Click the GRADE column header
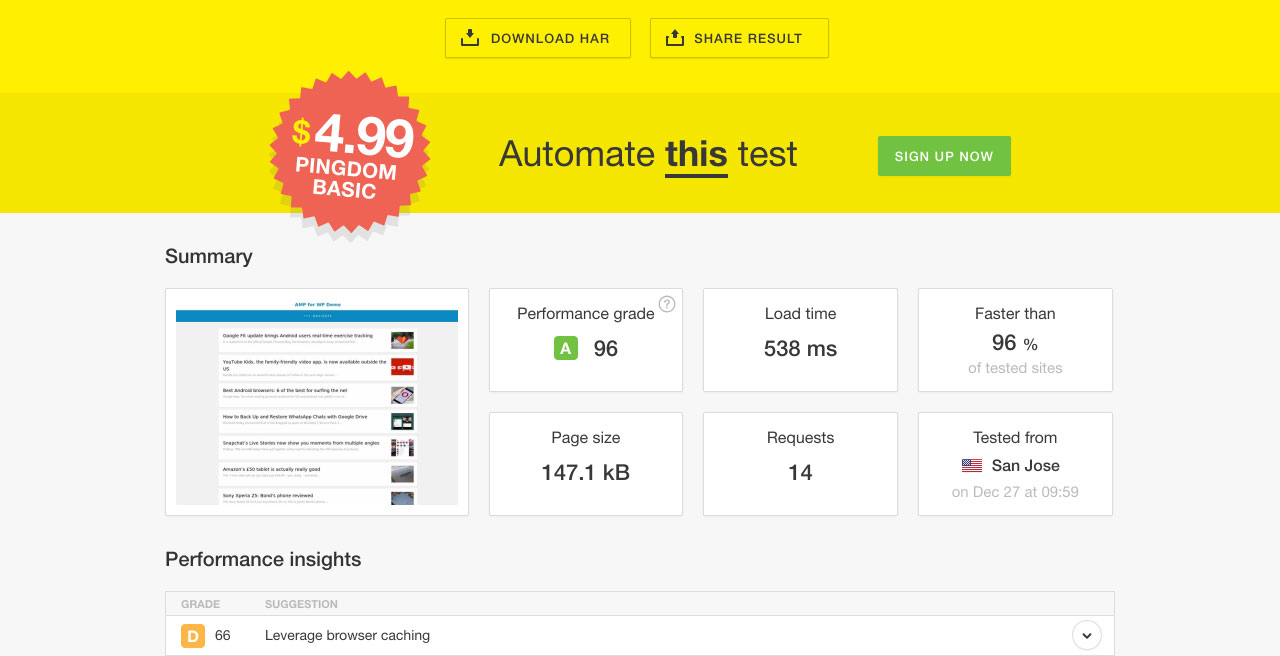The height and width of the screenshot is (656, 1280). pos(200,604)
